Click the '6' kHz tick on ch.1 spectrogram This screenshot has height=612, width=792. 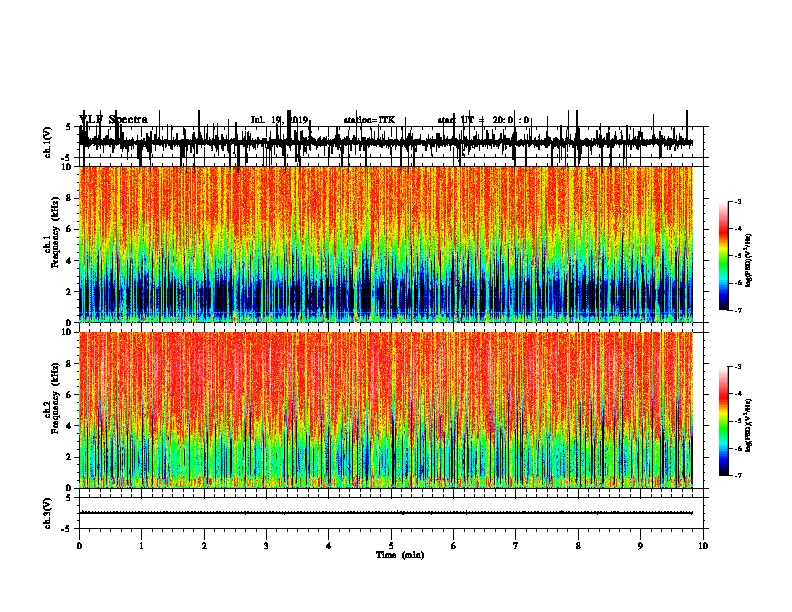(x=70, y=229)
